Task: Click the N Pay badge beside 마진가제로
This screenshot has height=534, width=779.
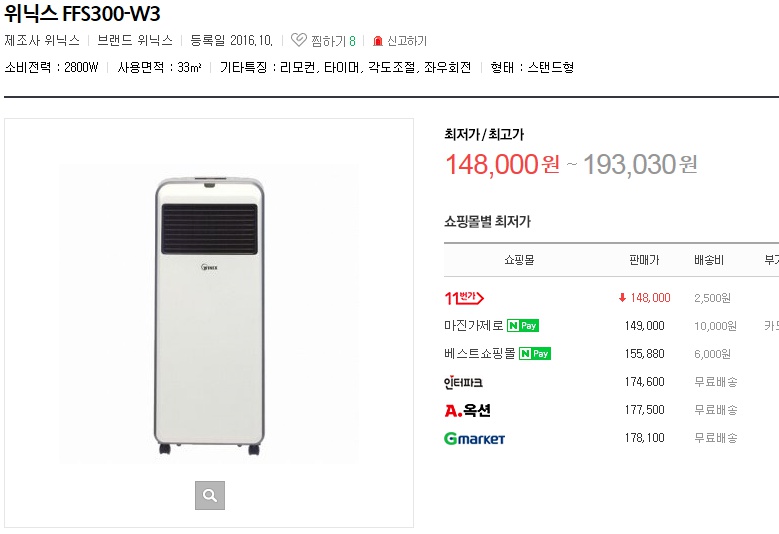Action: coord(523,325)
